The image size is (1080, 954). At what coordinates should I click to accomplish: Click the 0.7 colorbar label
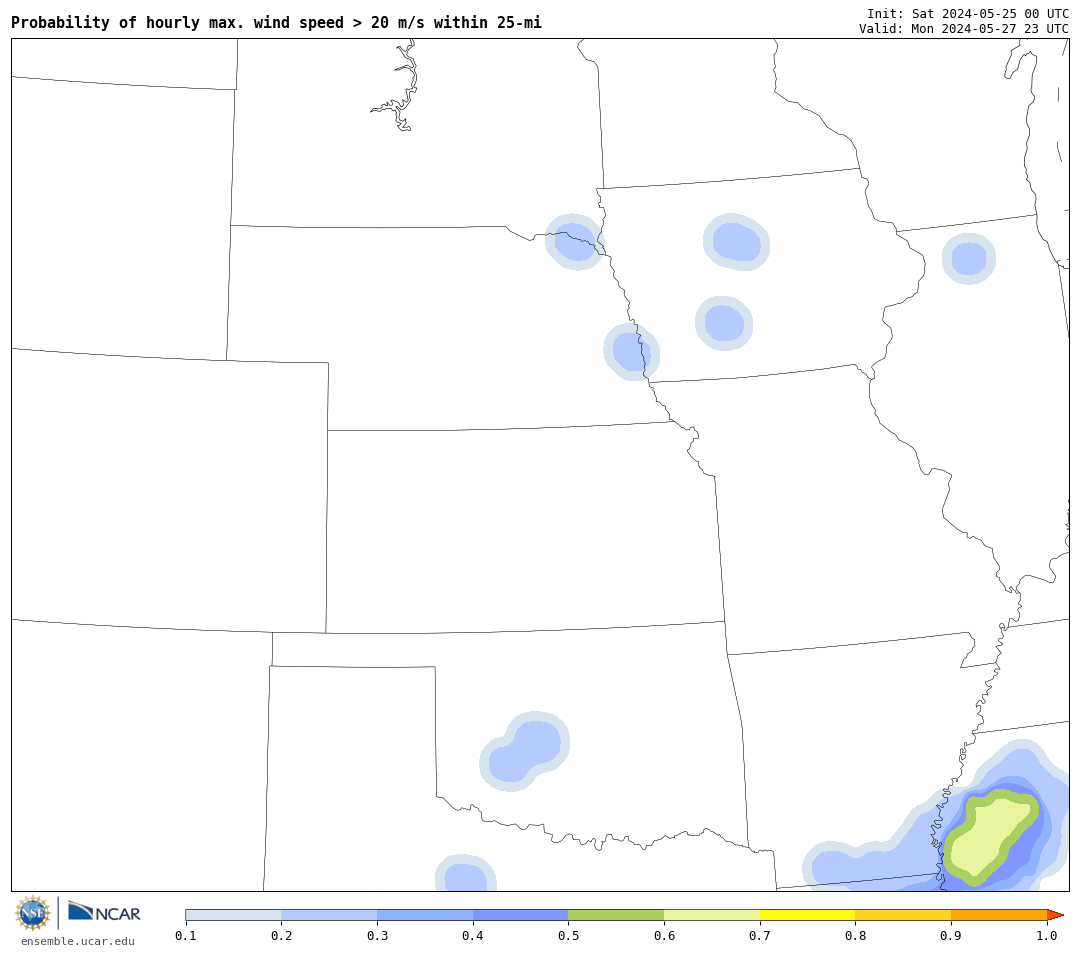pyautogui.click(x=760, y=935)
